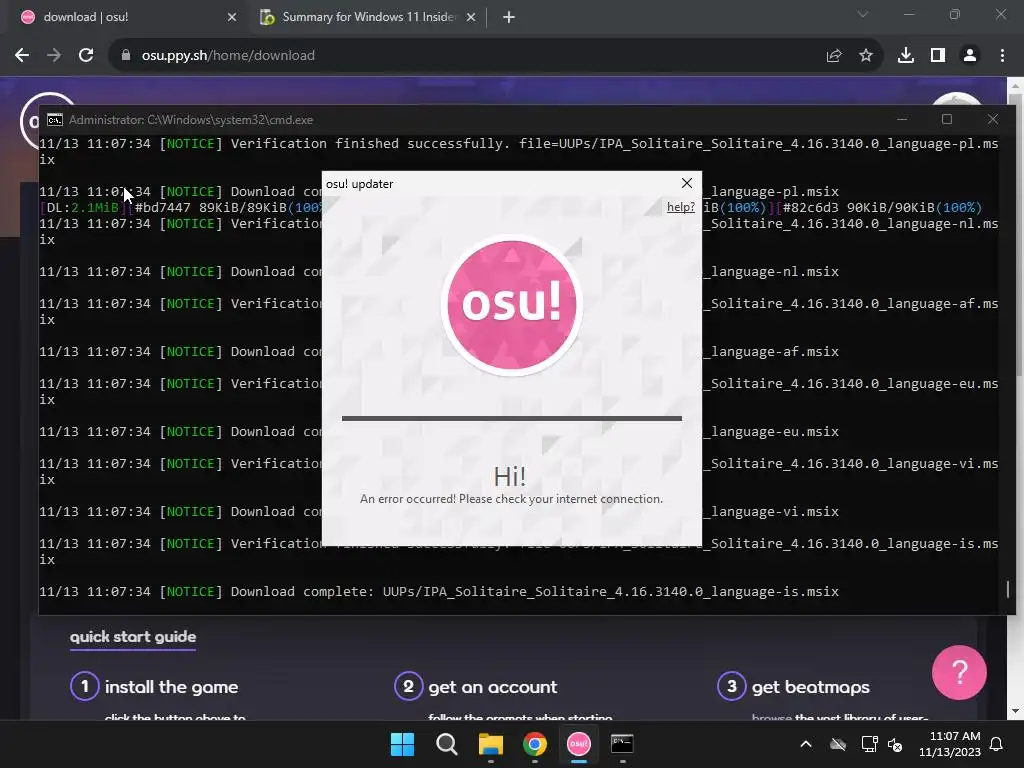Open File Explorer from taskbar
The image size is (1024, 768).
pyautogui.click(x=490, y=744)
